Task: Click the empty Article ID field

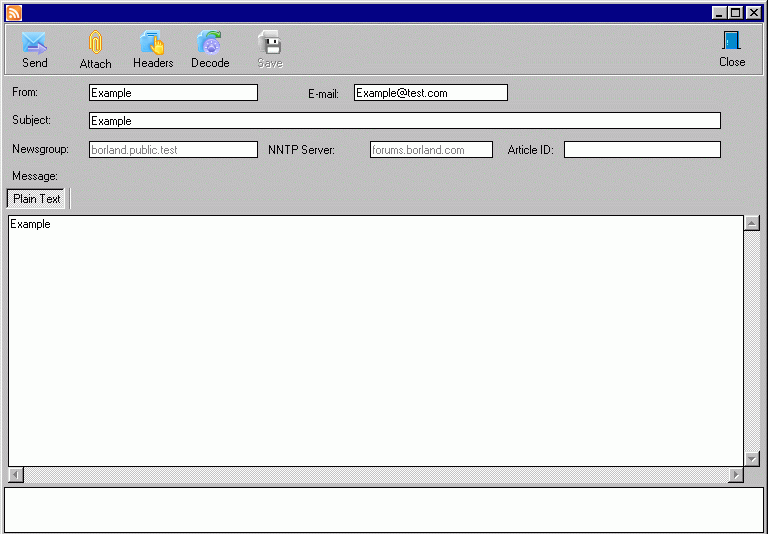Action: pyautogui.click(x=642, y=149)
